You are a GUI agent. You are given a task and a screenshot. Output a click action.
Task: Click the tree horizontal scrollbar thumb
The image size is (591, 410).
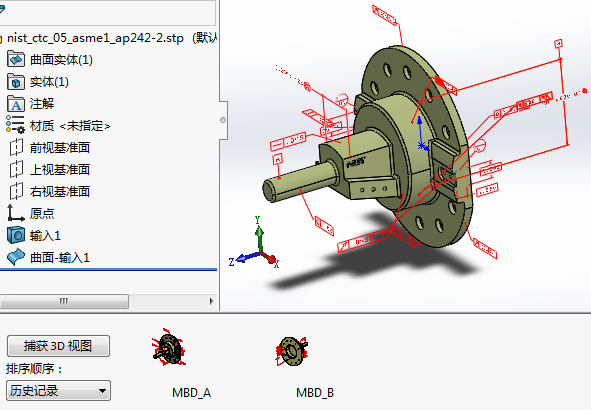(64, 301)
